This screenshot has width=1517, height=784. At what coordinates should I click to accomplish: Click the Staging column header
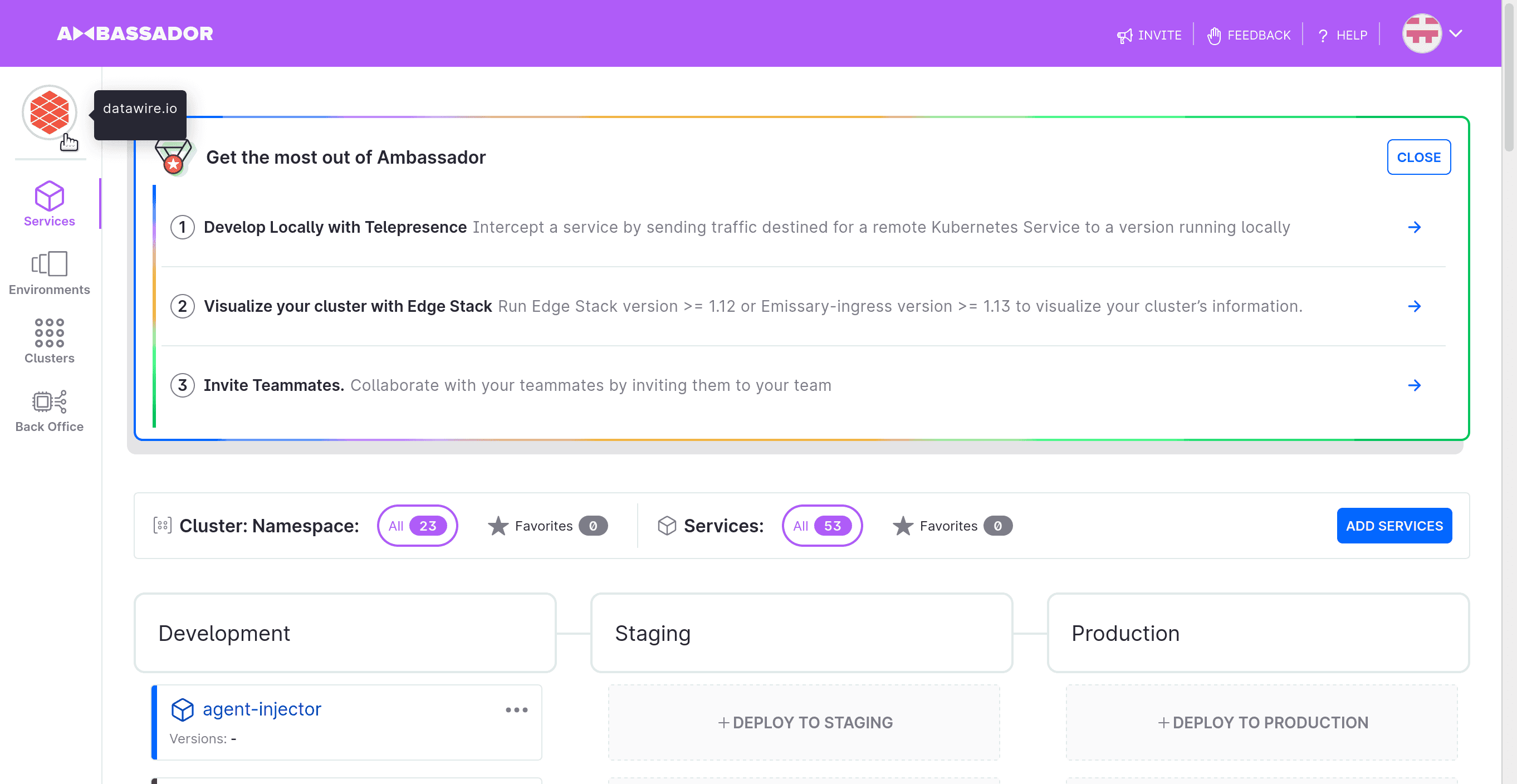[x=801, y=633]
